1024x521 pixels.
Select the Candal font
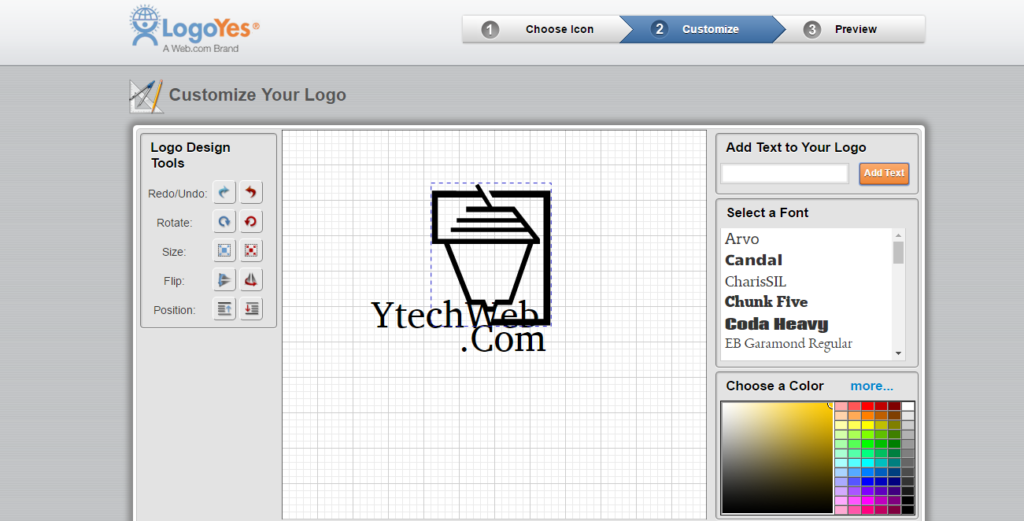tap(754, 260)
